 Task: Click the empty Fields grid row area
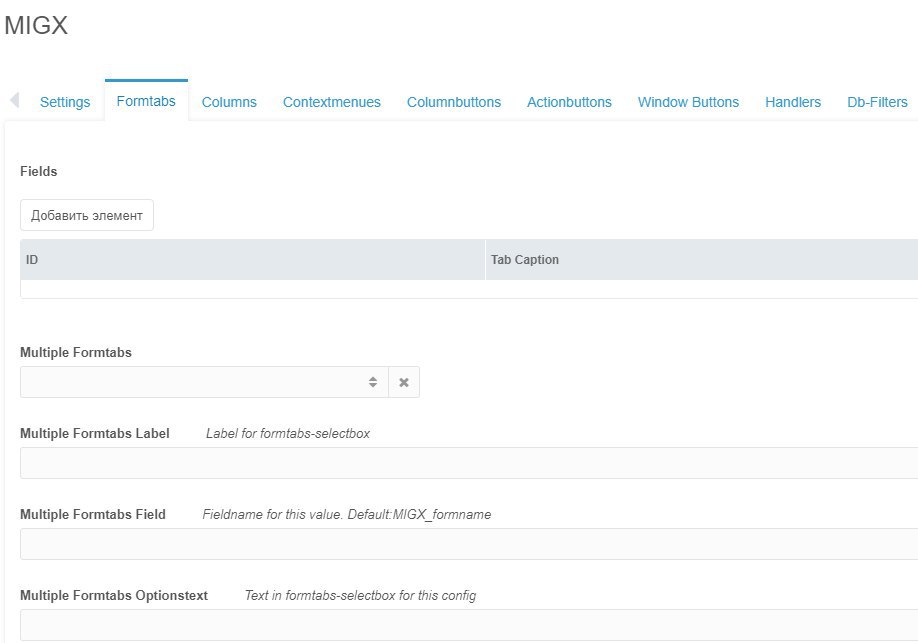coord(468,289)
